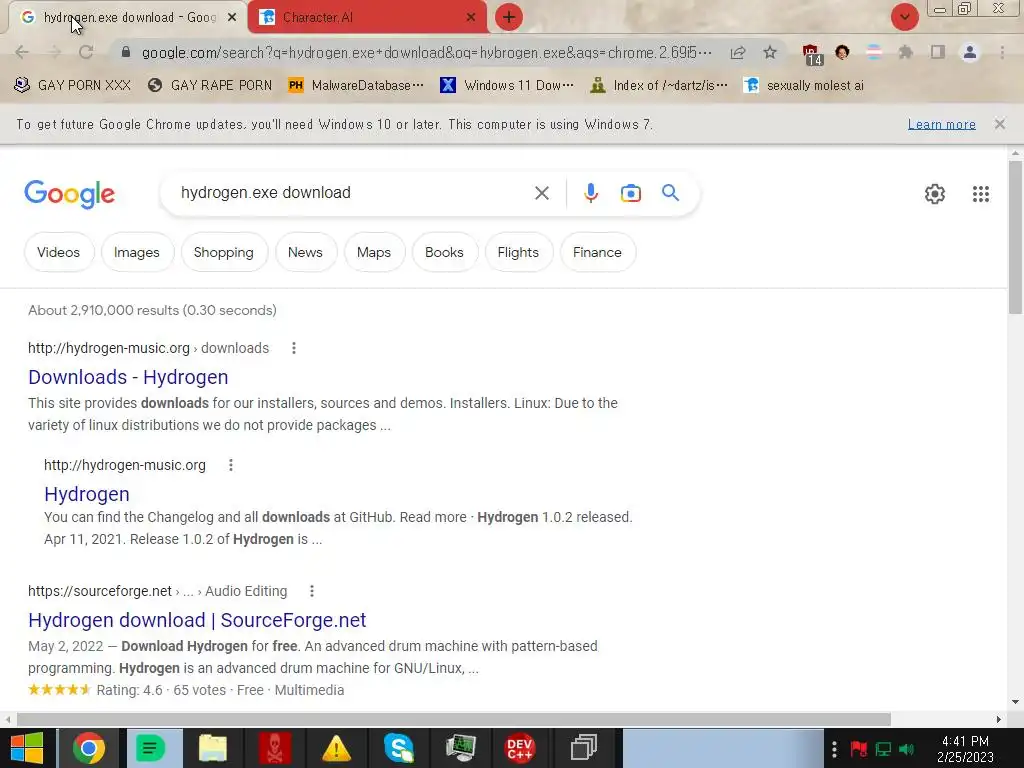Switch to the Shopping results filter
Image resolution: width=1024 pixels, height=768 pixels.
(223, 252)
